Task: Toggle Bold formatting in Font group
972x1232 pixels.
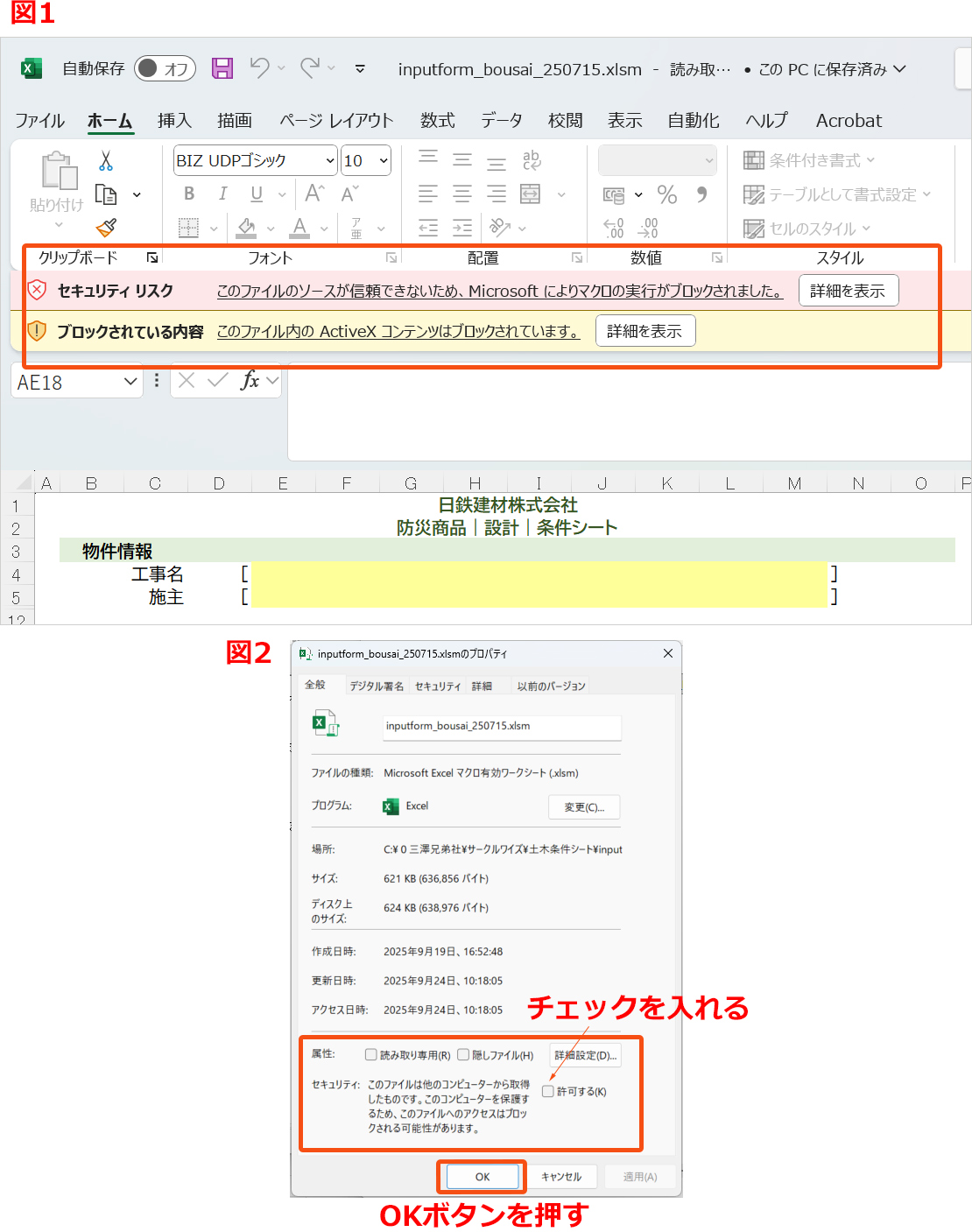Action: (x=189, y=194)
